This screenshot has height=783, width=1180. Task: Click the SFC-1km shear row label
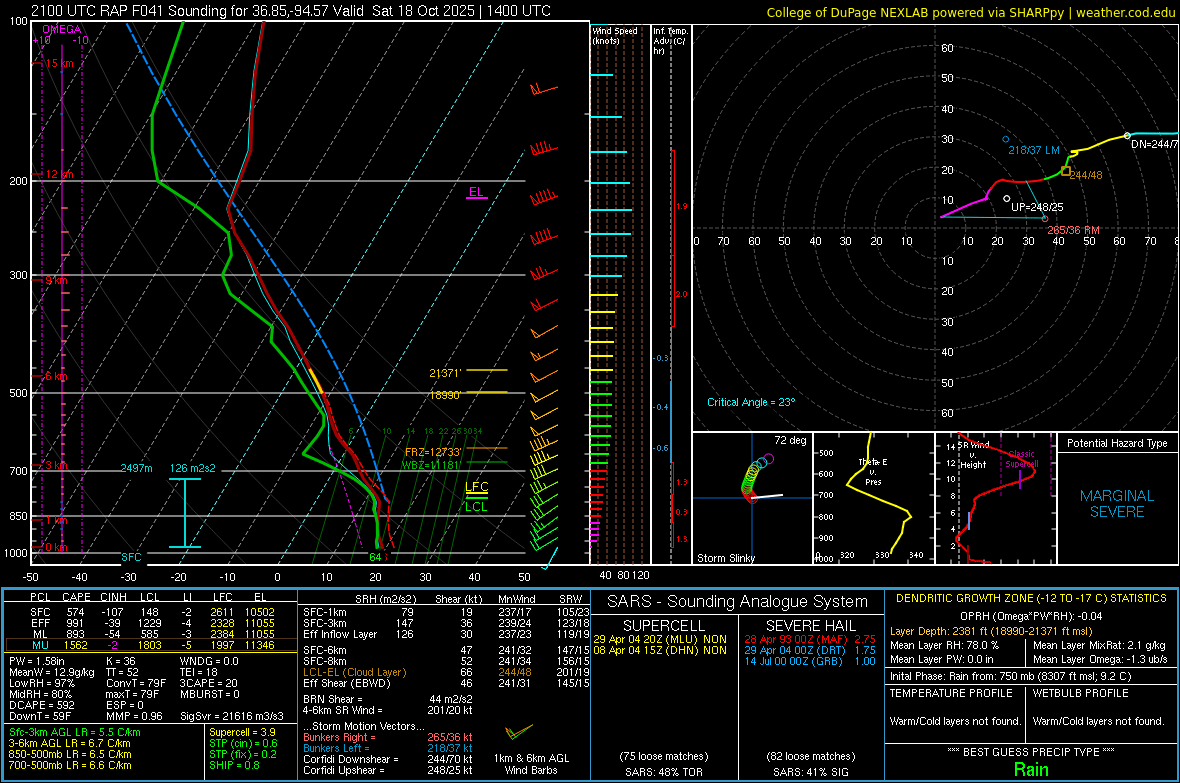[x=325, y=612]
